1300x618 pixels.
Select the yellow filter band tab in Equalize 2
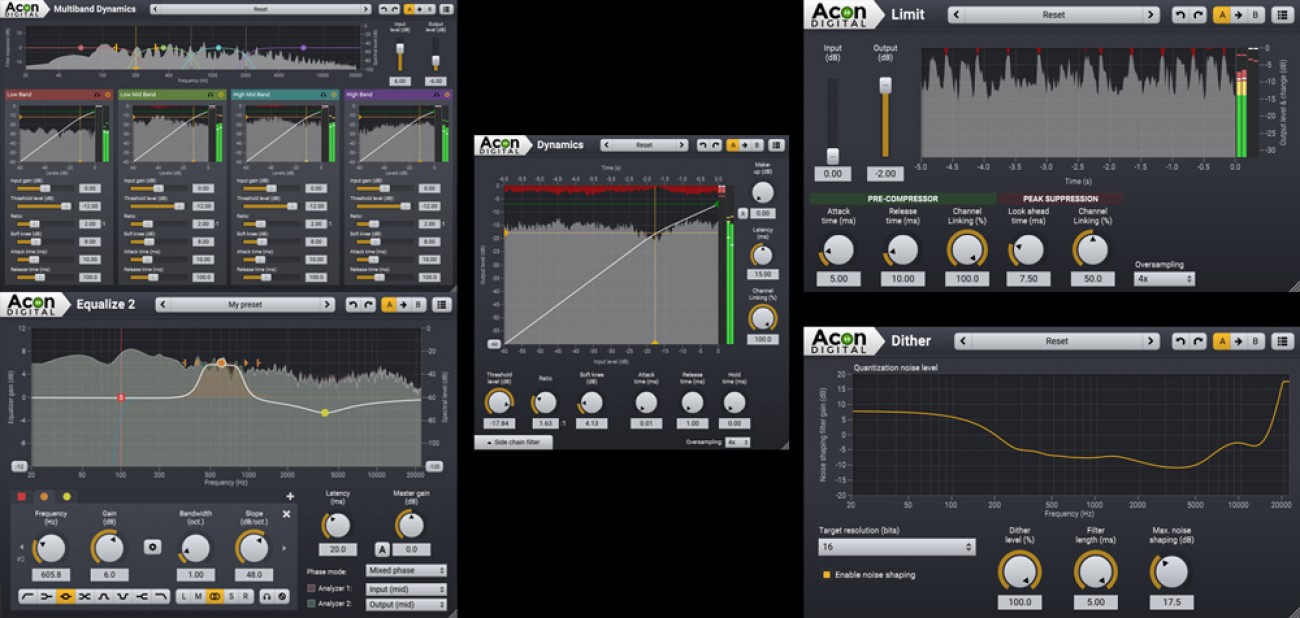point(66,496)
